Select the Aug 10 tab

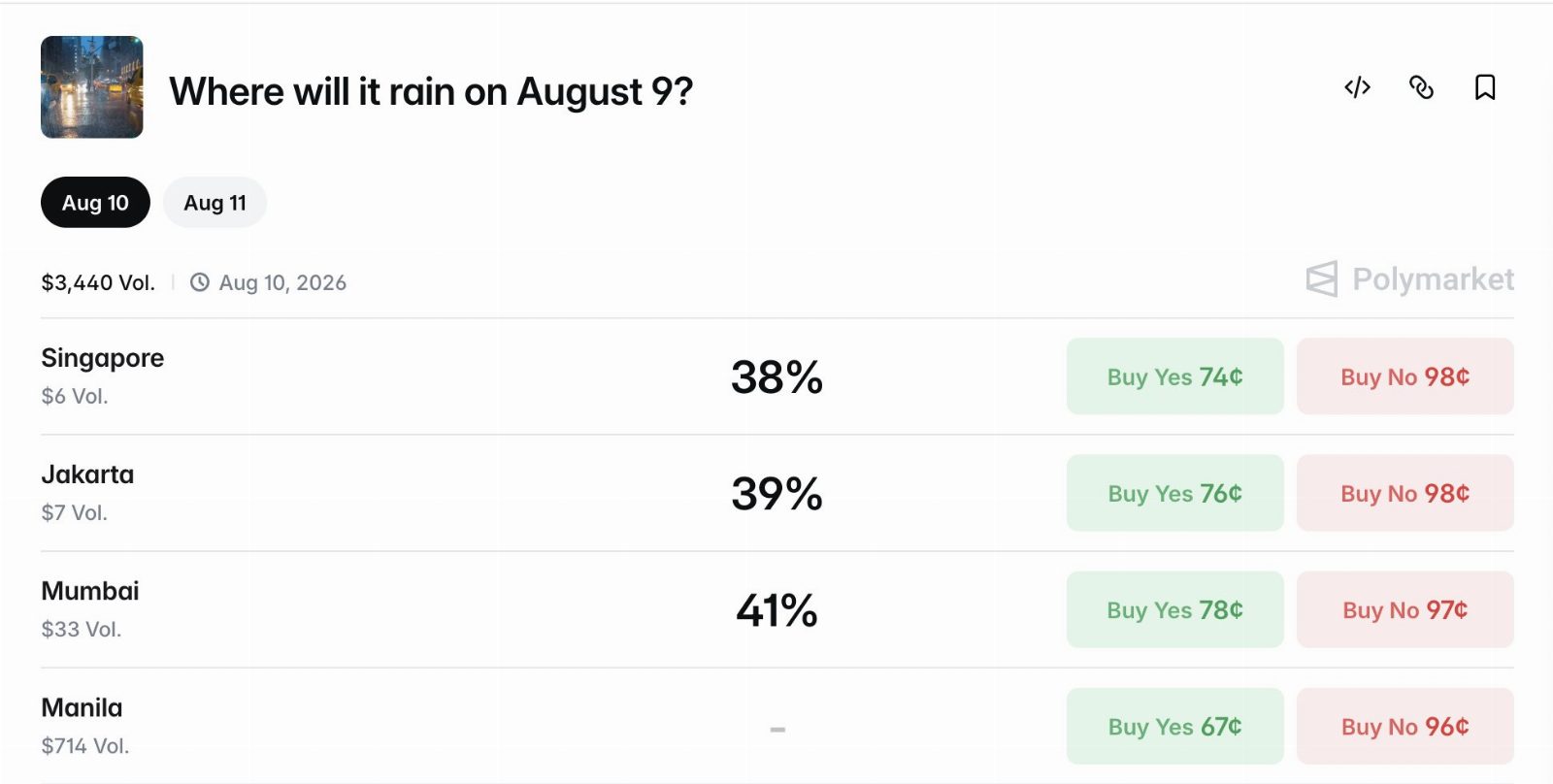click(x=95, y=203)
